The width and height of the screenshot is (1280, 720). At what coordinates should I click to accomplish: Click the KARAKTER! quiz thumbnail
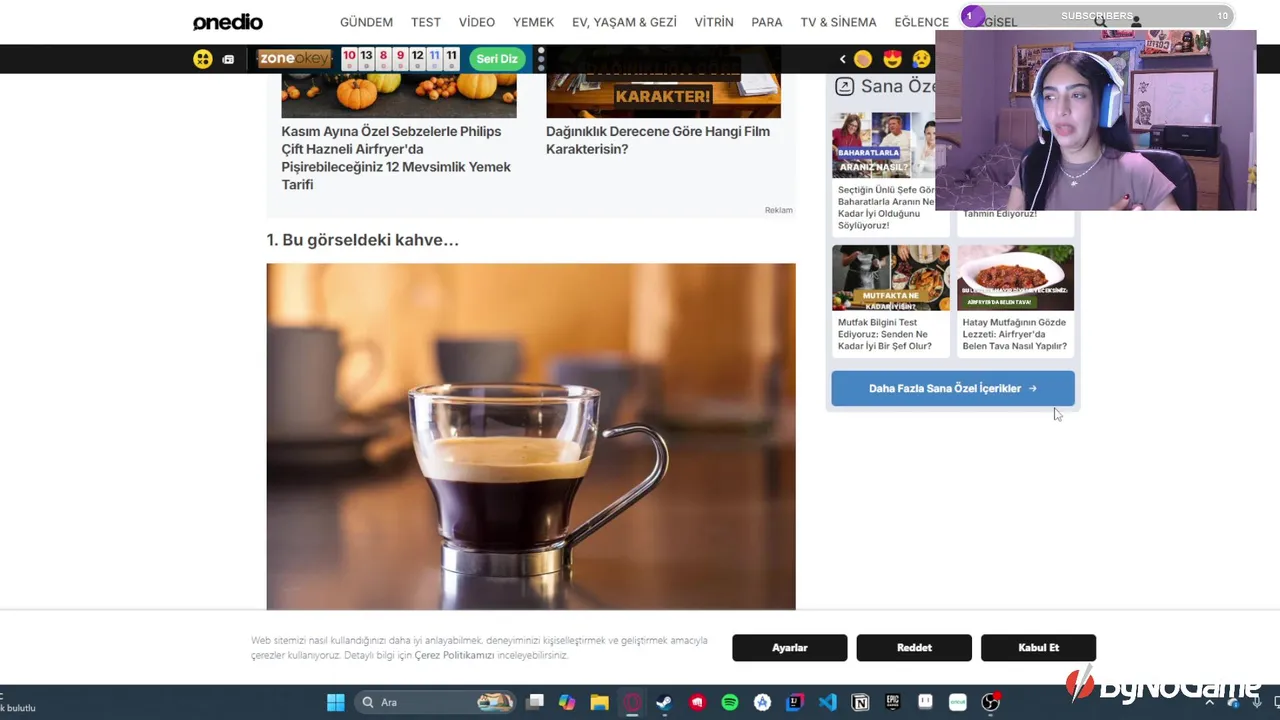(x=663, y=96)
